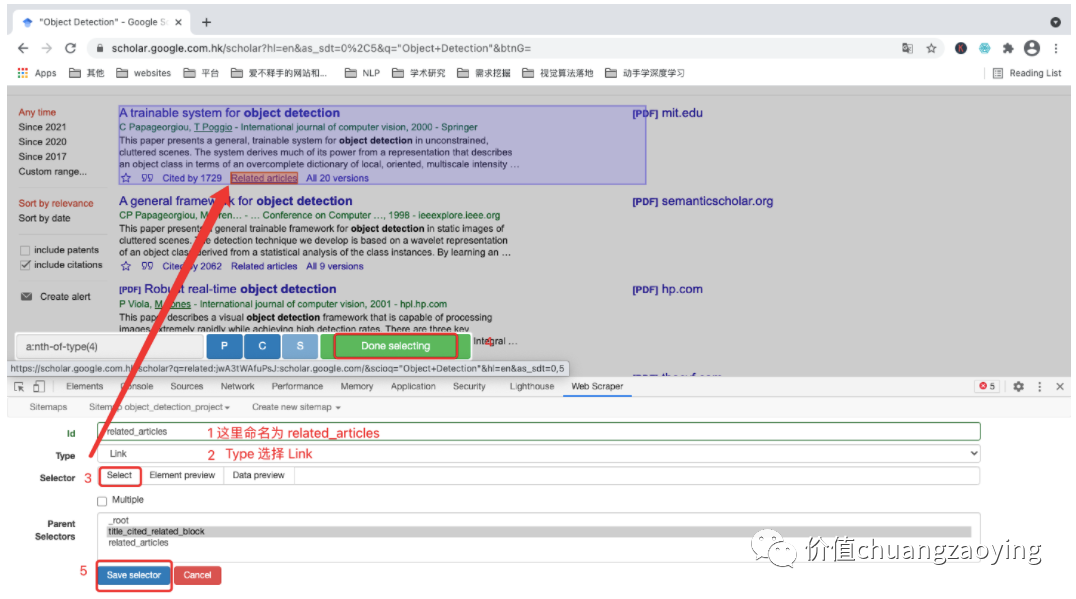Open the [PDF] semanticscholar.org link
1076x599 pixels.
[x=702, y=201]
